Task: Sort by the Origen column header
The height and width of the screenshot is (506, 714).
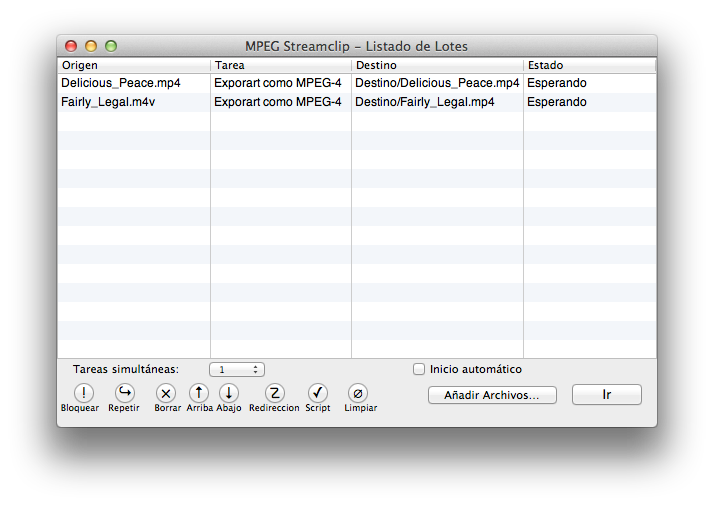Action: pyautogui.click(x=133, y=65)
